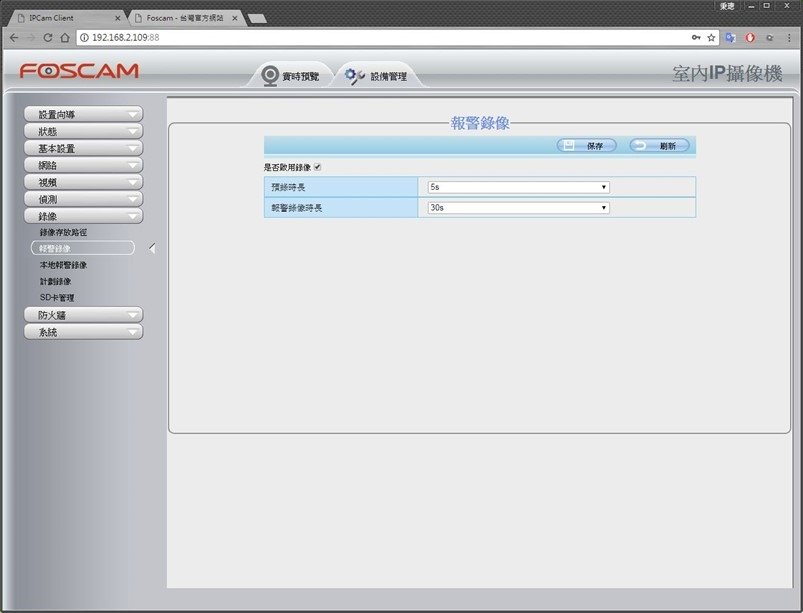Switch to the IPCam Client tab

[x=65, y=18]
